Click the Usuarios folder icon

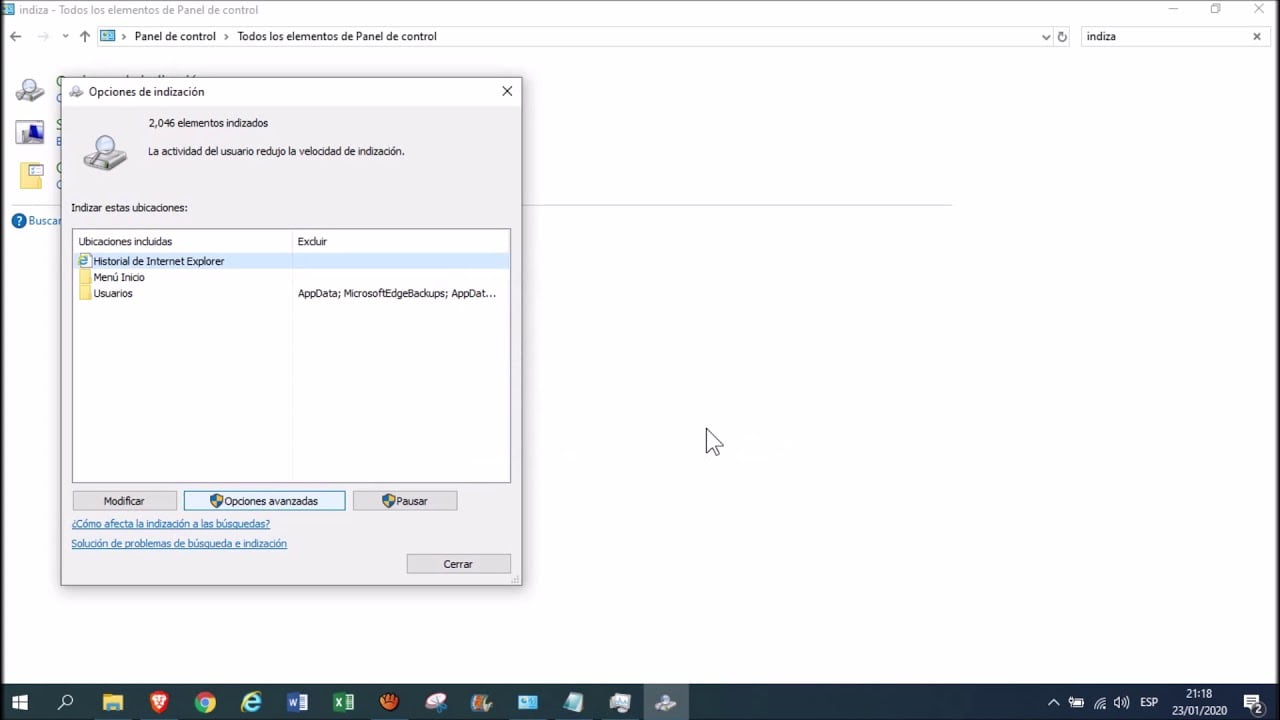coord(84,293)
